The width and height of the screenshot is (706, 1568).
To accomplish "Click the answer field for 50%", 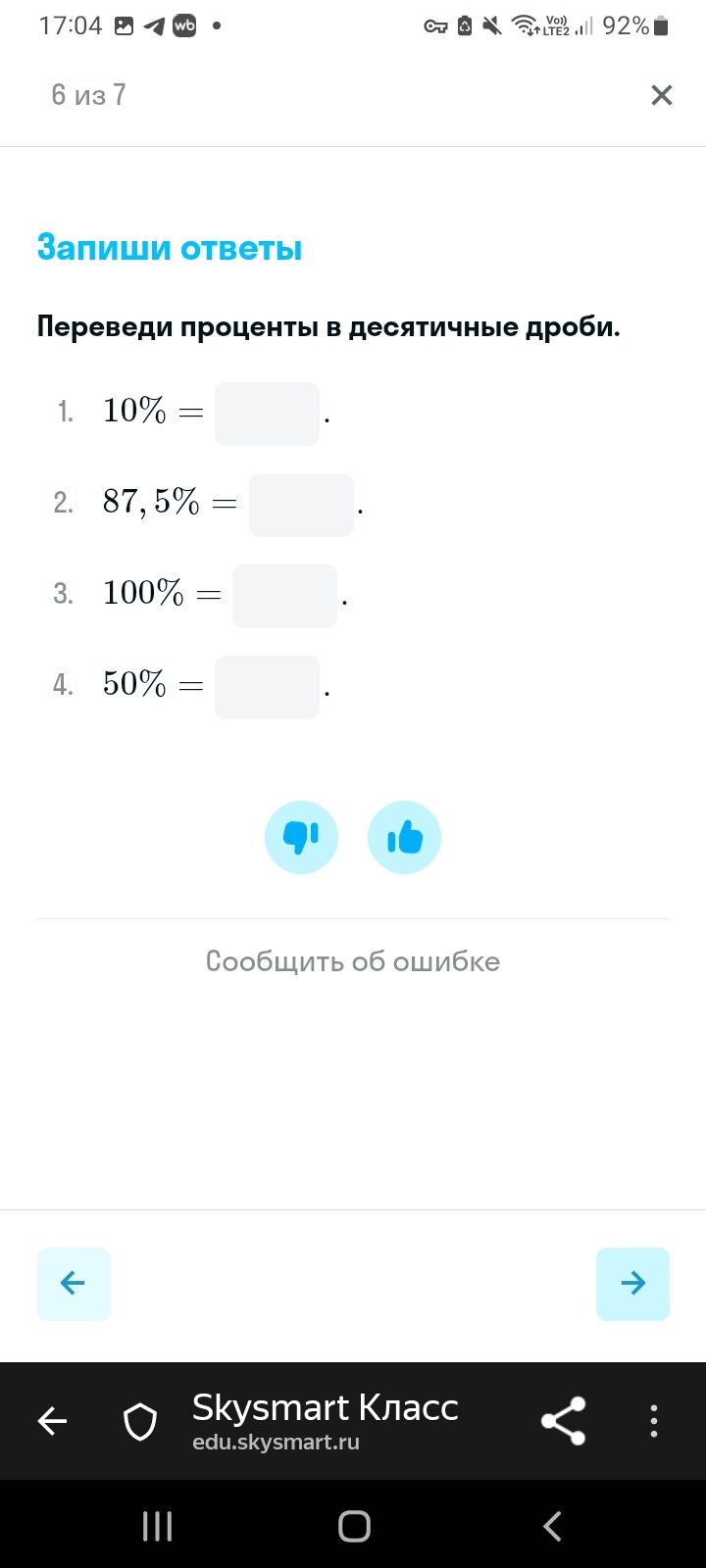I will click(x=267, y=687).
